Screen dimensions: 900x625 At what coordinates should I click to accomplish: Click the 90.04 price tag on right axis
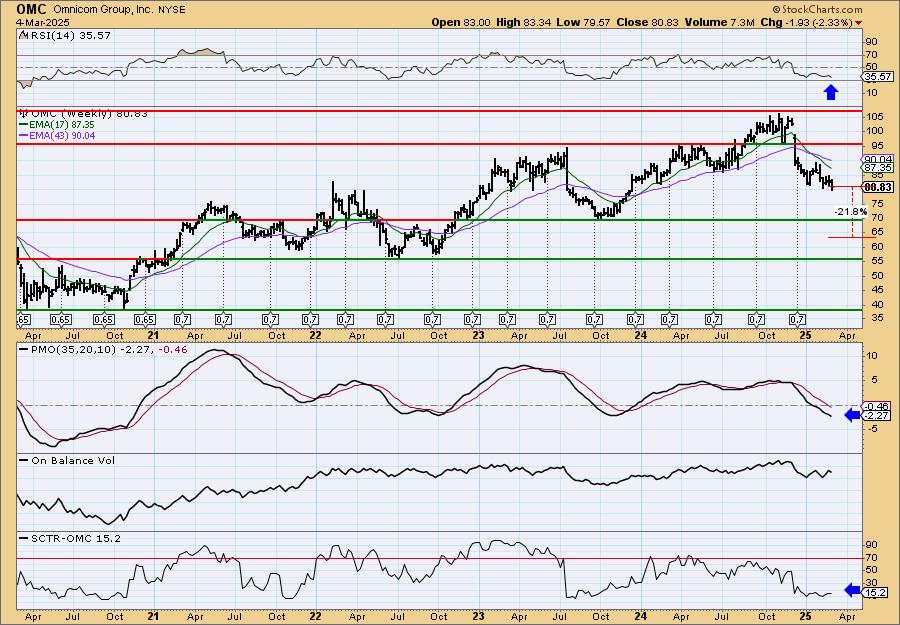[878, 159]
